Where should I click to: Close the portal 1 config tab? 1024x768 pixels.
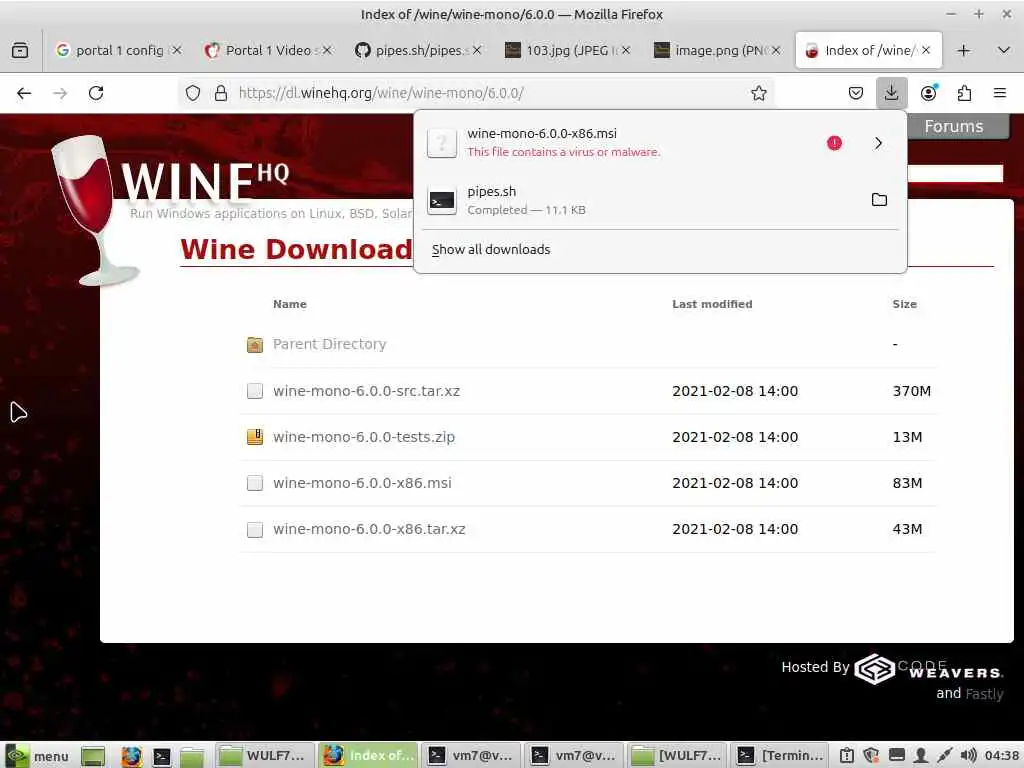(177, 50)
